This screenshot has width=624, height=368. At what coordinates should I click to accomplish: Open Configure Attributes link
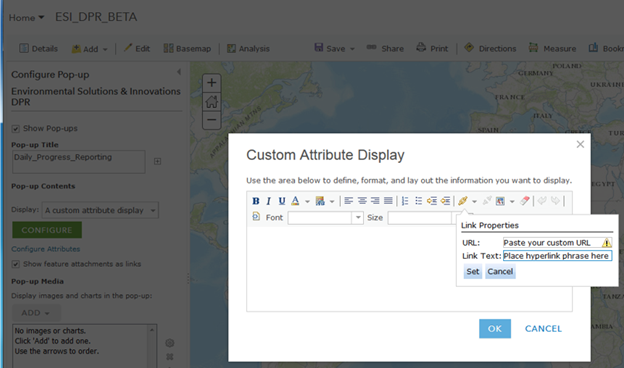pyautogui.click(x=46, y=249)
